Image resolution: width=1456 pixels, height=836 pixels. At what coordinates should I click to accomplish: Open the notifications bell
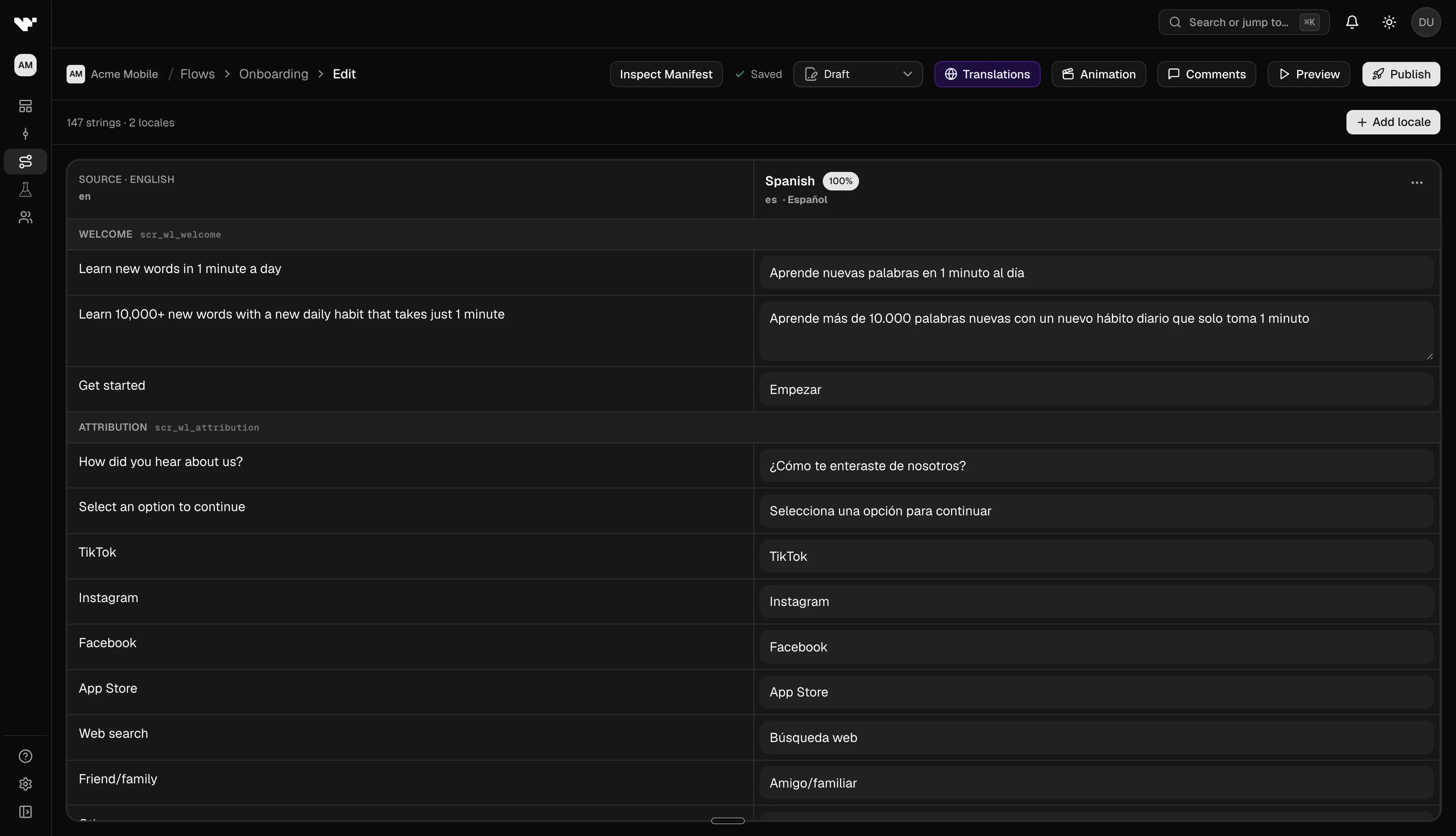[x=1352, y=22]
